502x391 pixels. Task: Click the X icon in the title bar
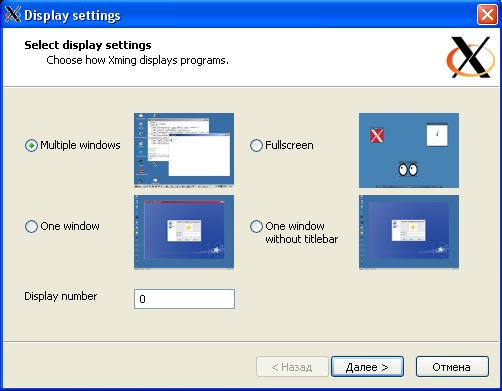coord(12,15)
